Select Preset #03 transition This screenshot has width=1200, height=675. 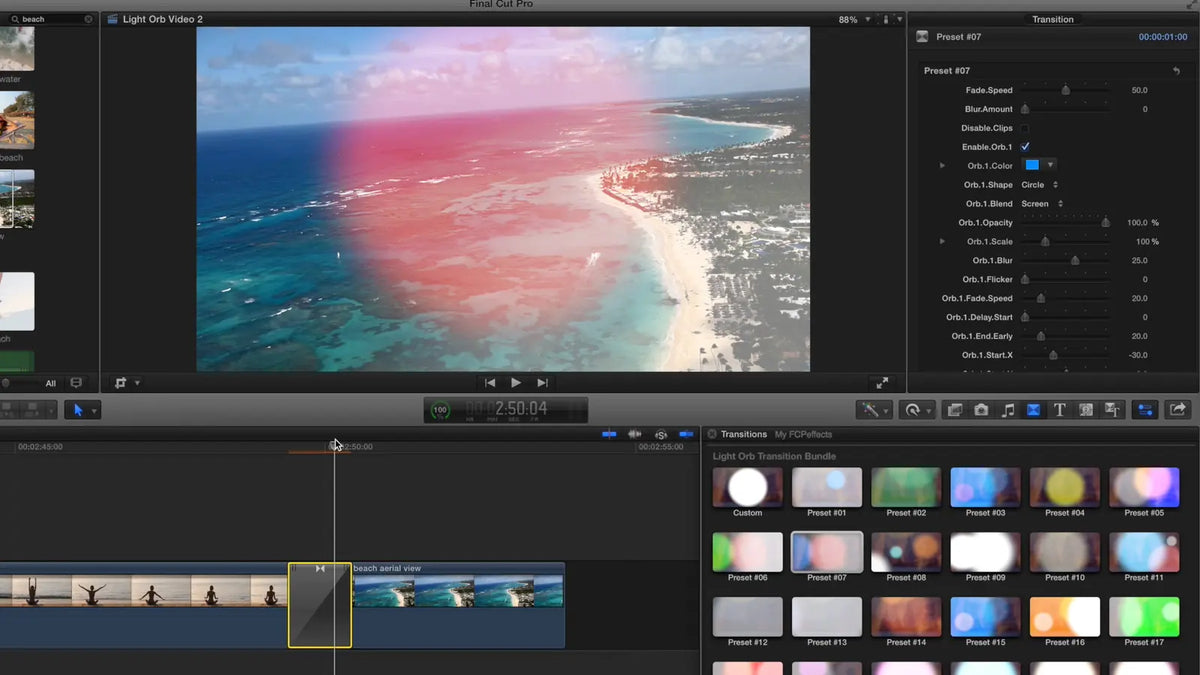985,487
